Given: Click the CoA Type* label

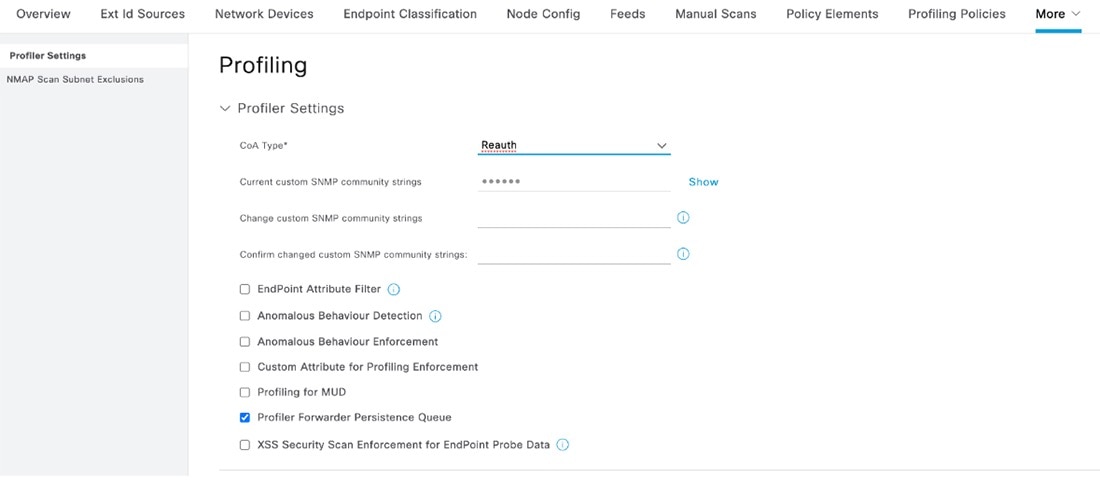Looking at the screenshot, I should click(x=264, y=145).
